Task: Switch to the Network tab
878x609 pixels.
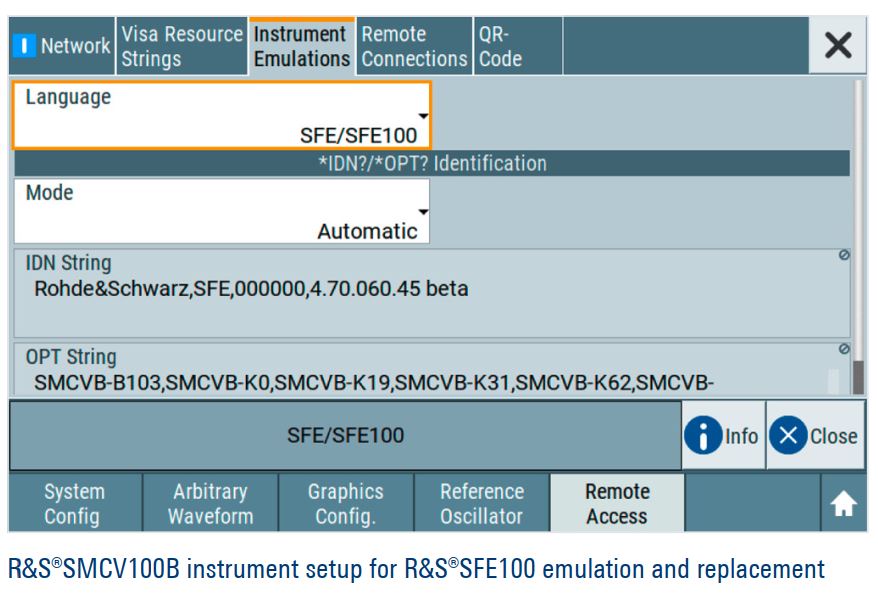Action: [x=62, y=45]
